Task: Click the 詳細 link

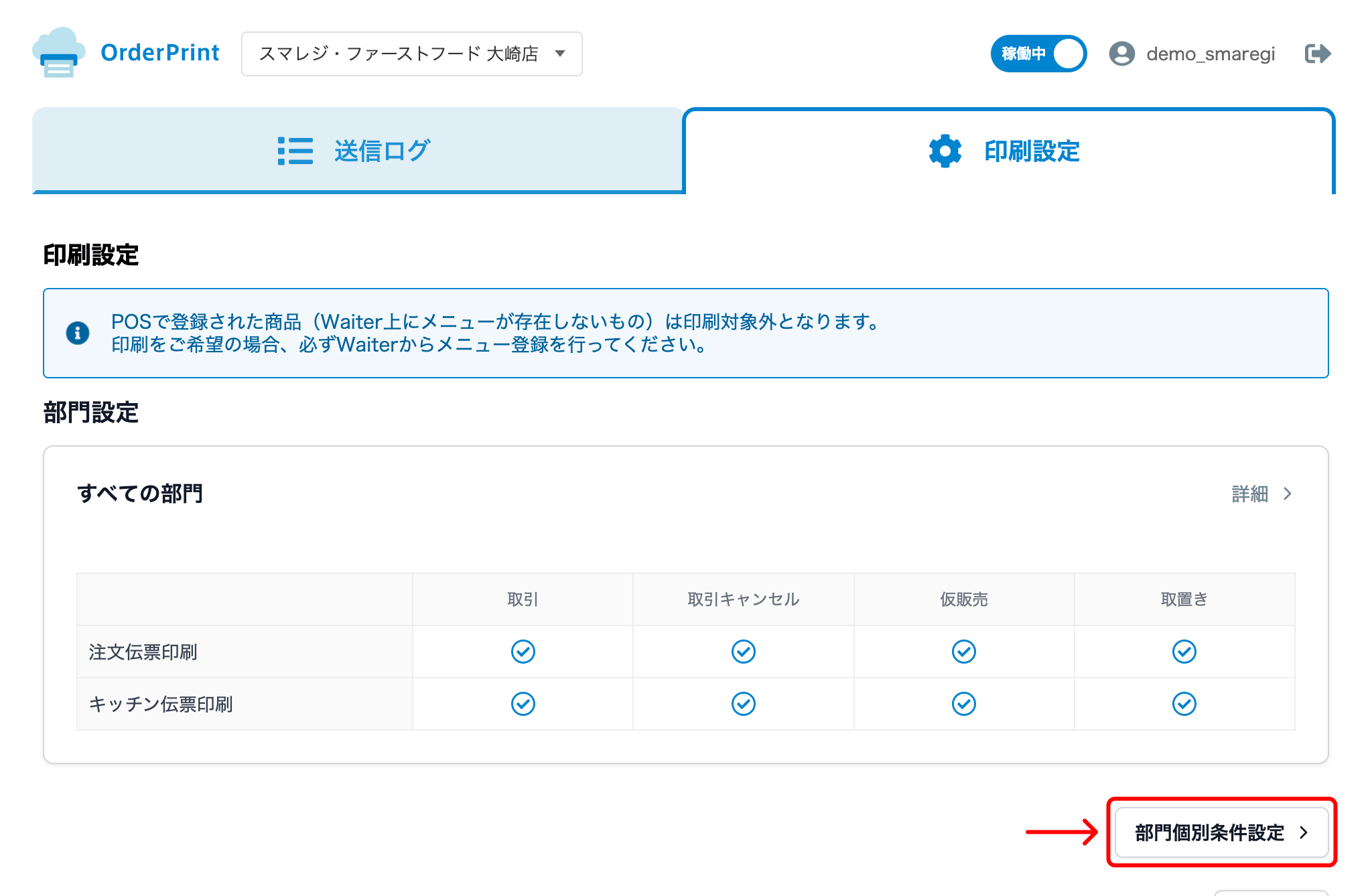Action: 1249,494
